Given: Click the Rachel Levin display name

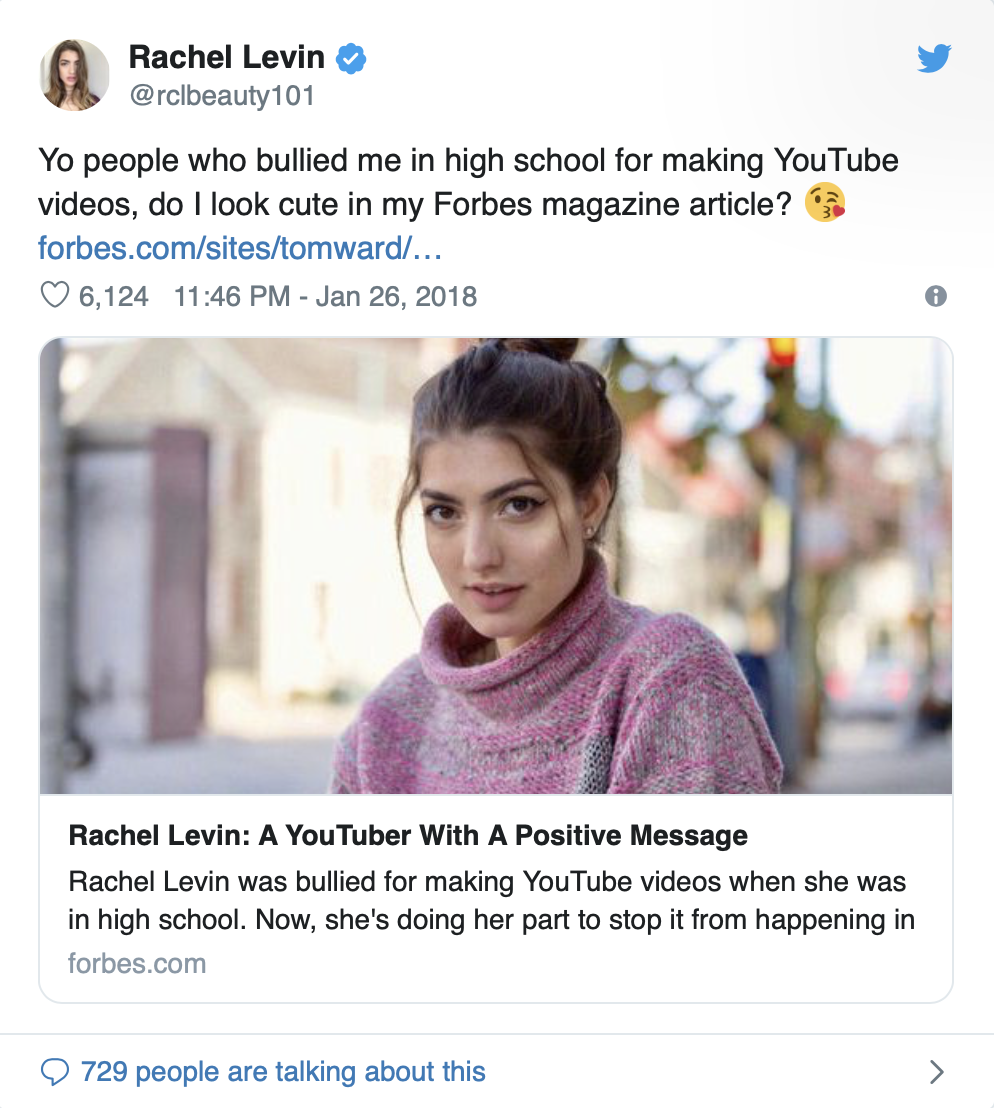Looking at the screenshot, I should point(227,57).
